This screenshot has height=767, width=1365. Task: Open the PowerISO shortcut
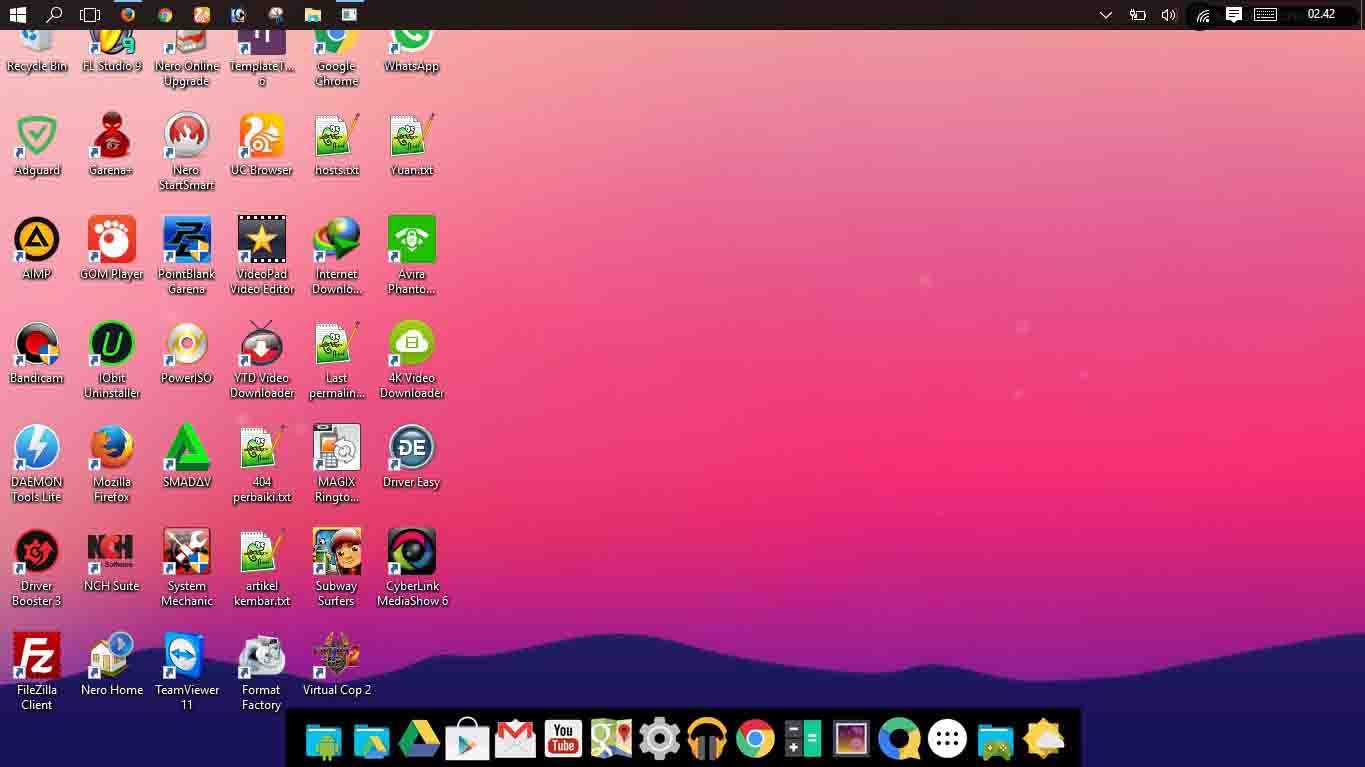point(186,353)
